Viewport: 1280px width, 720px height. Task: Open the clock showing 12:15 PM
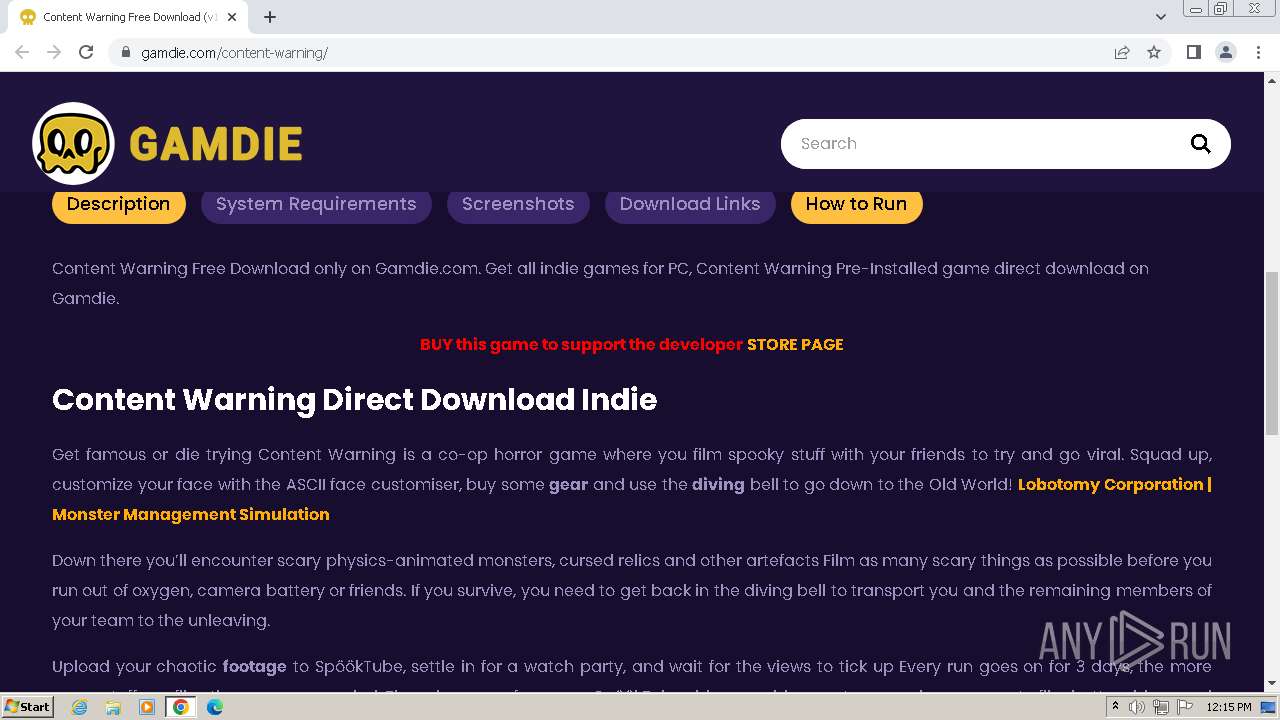(x=1229, y=707)
